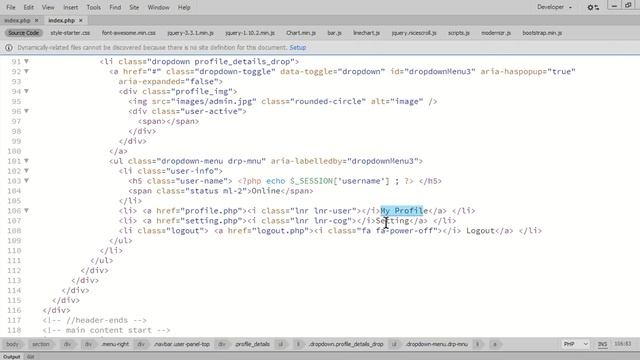The width and height of the screenshot is (640, 360).
Task: Select .dropdown.profile_details_drop in tag selector
Action: tap(346, 344)
